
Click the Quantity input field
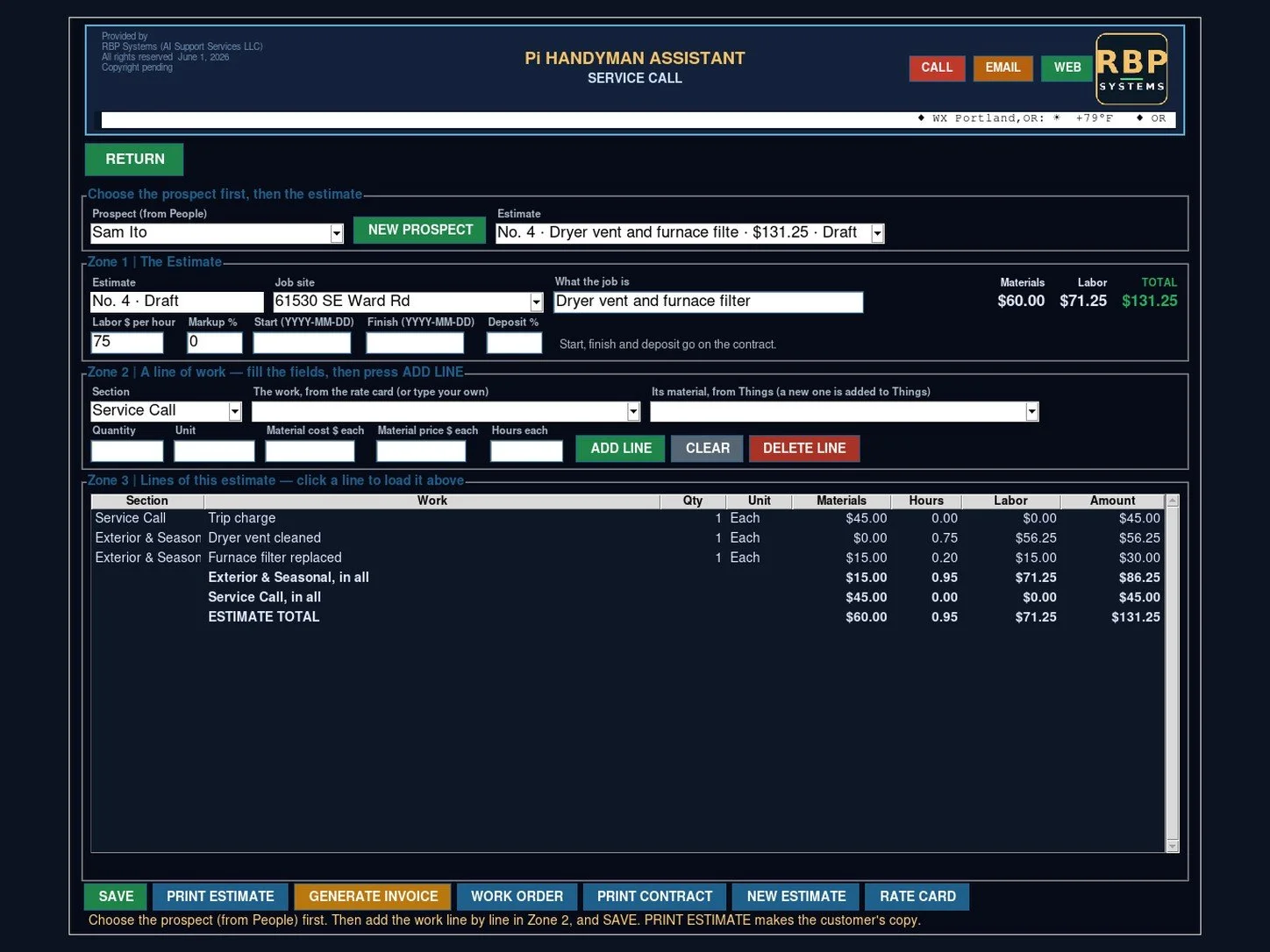(x=127, y=451)
